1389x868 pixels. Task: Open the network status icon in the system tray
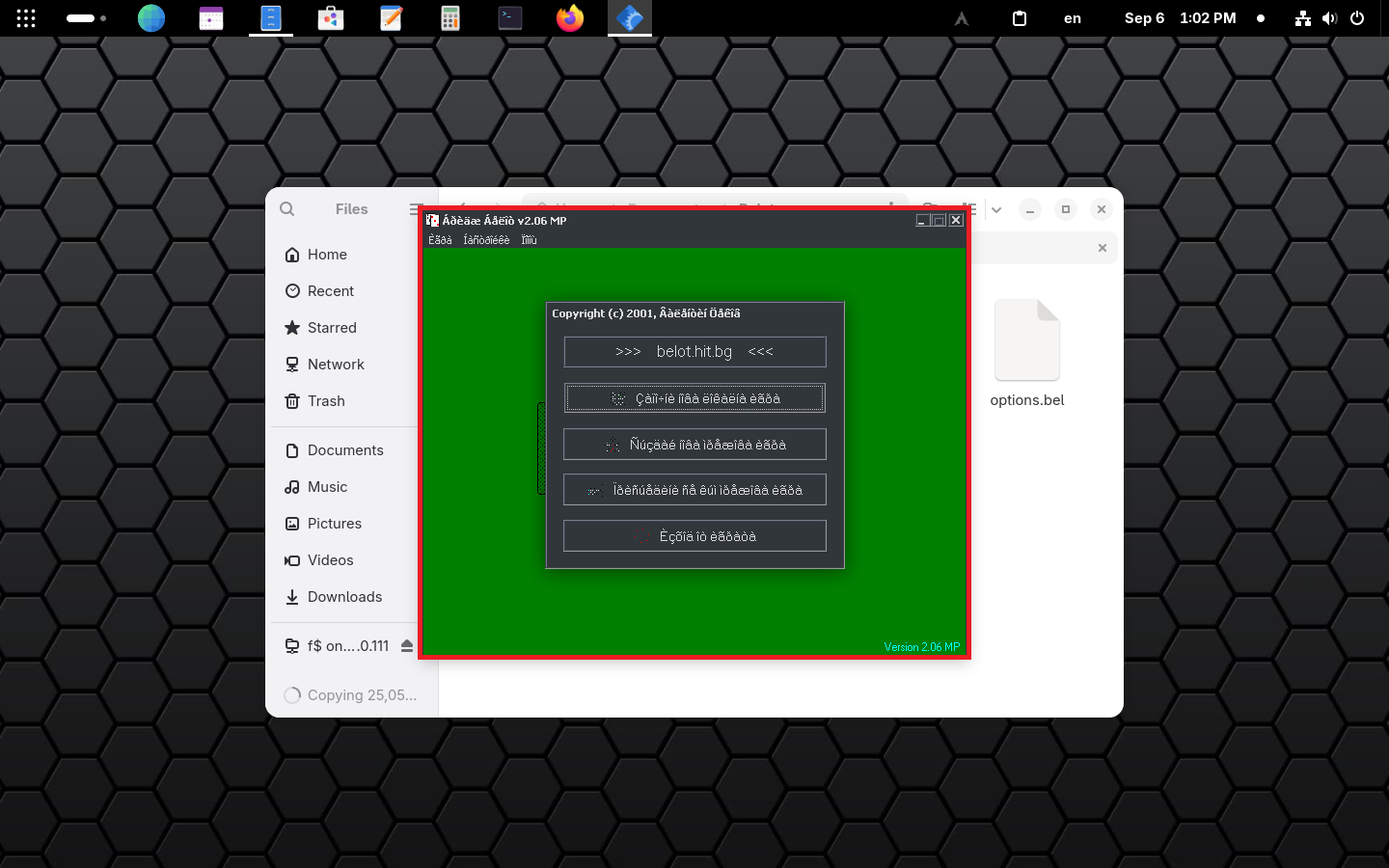(1303, 18)
